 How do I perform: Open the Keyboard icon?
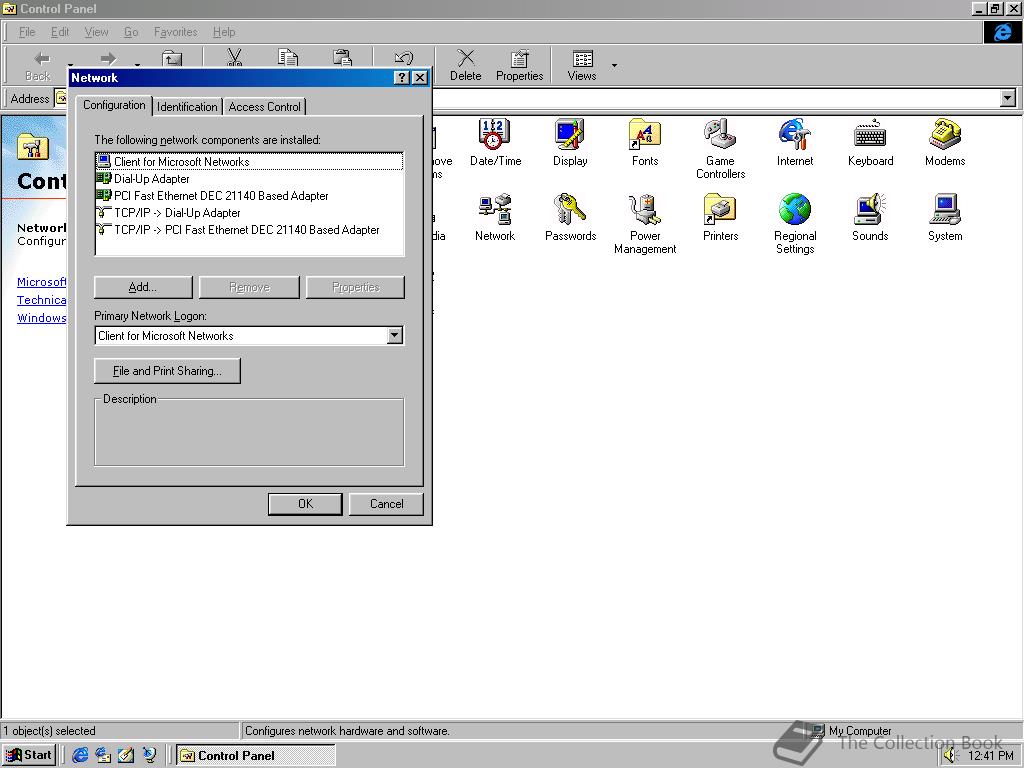870,142
